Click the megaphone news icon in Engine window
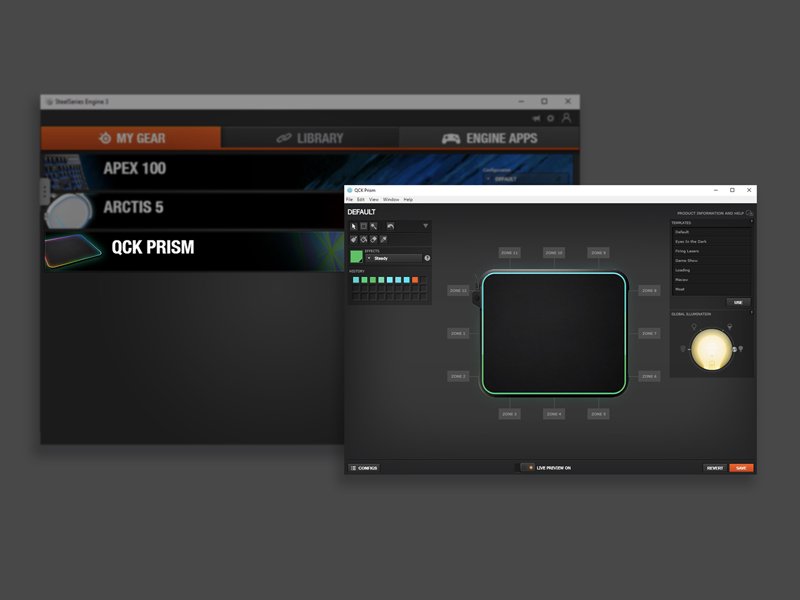The height and width of the screenshot is (600, 800). click(536, 118)
